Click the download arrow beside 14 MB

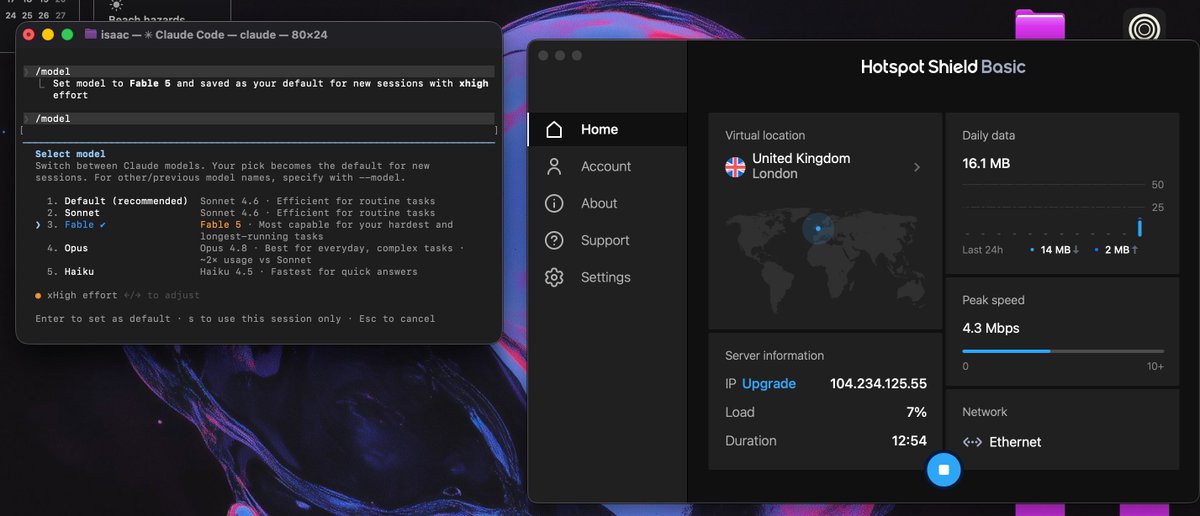click(1075, 249)
